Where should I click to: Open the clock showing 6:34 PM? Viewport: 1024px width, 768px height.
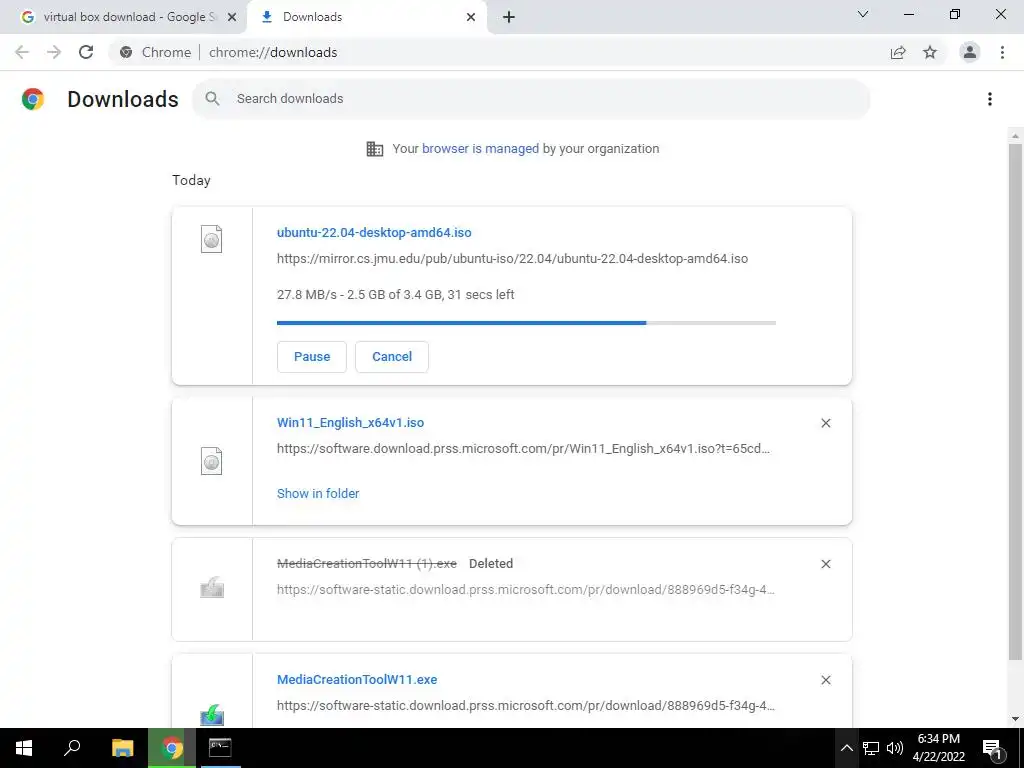pos(938,748)
